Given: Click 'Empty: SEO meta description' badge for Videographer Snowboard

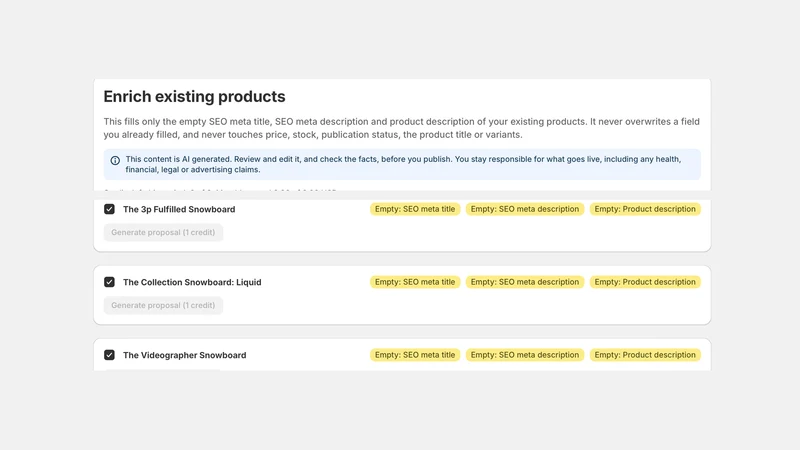Looking at the screenshot, I should tap(524, 355).
